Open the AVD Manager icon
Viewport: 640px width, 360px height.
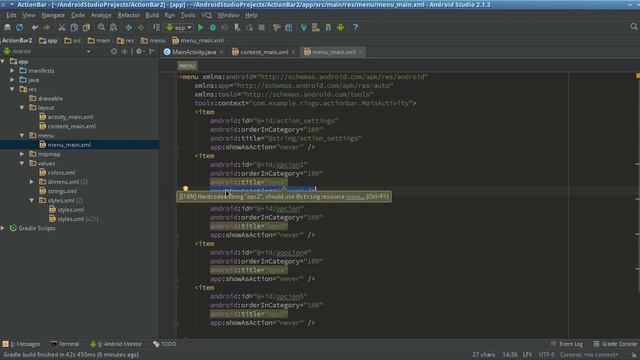point(316,27)
